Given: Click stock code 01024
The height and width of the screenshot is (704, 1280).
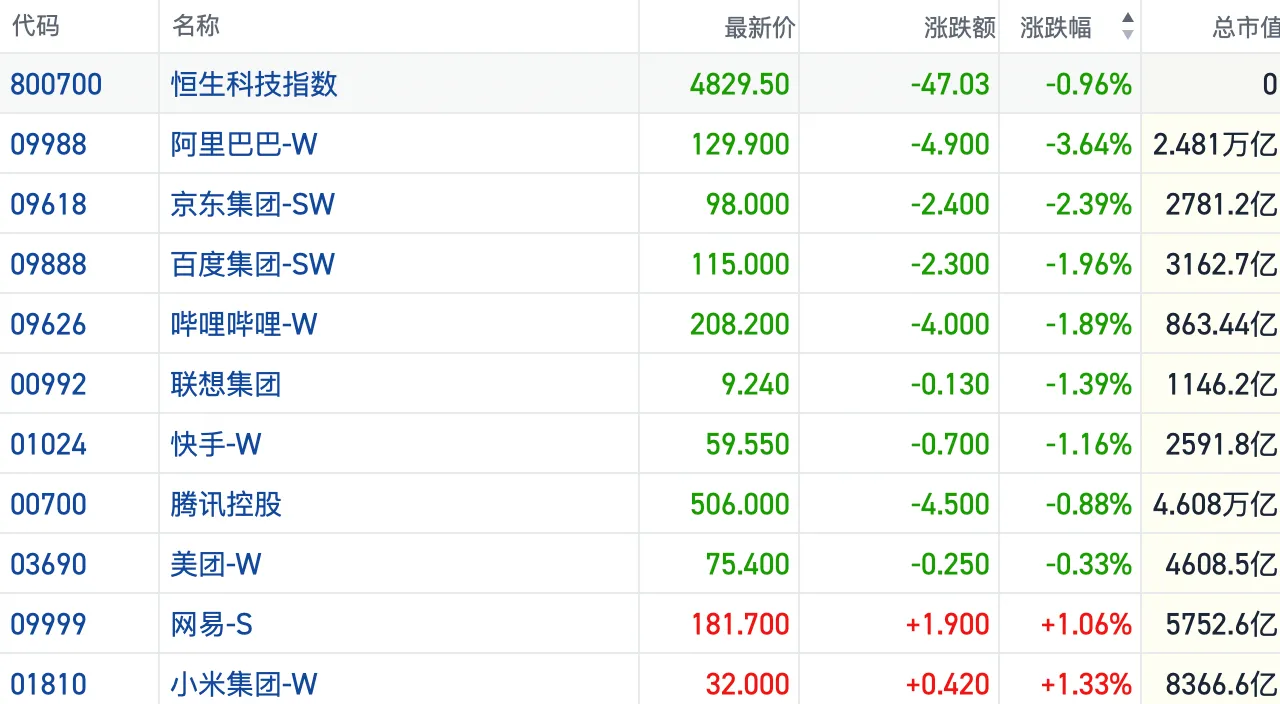Looking at the screenshot, I should 48,444.
